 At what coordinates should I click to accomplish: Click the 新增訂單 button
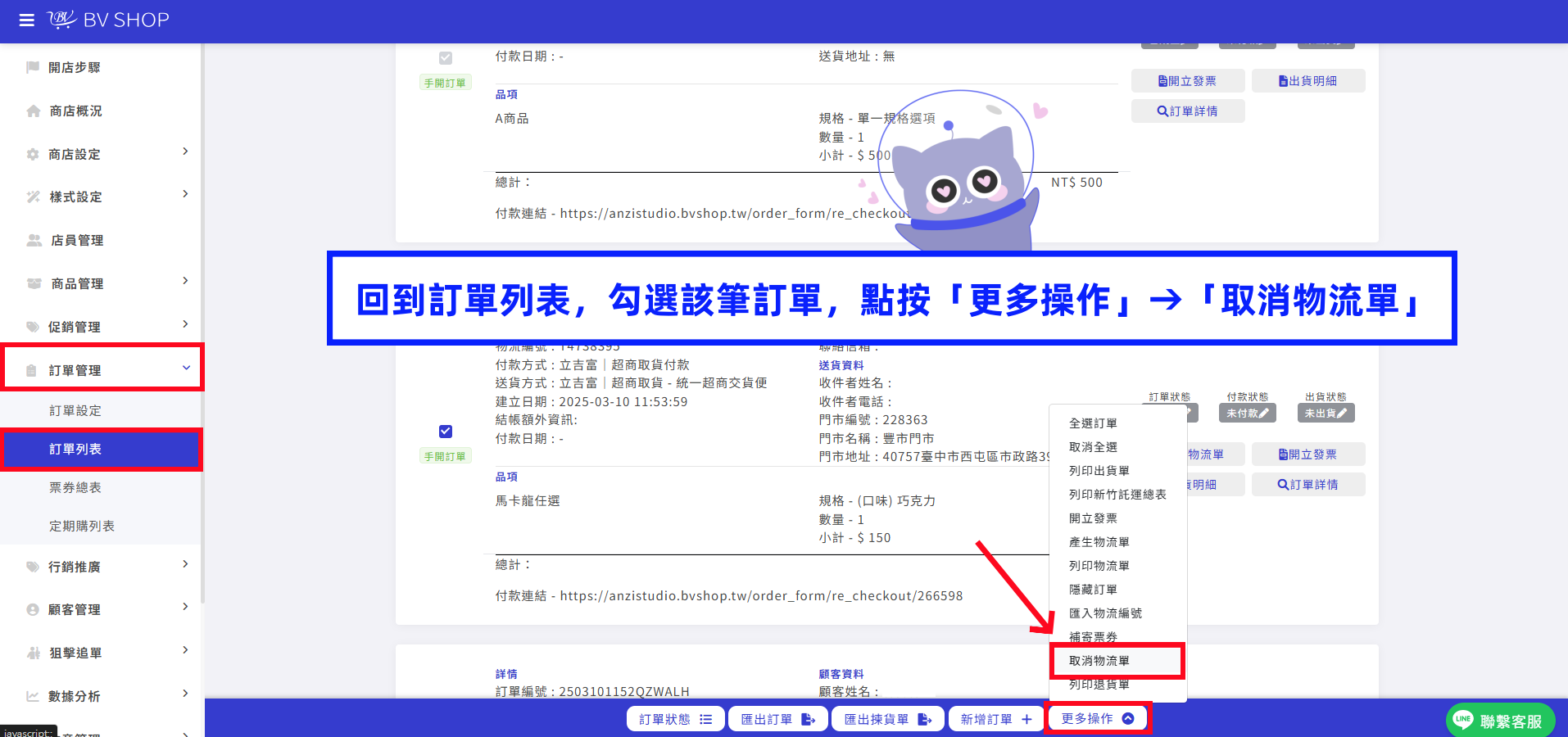pos(996,719)
